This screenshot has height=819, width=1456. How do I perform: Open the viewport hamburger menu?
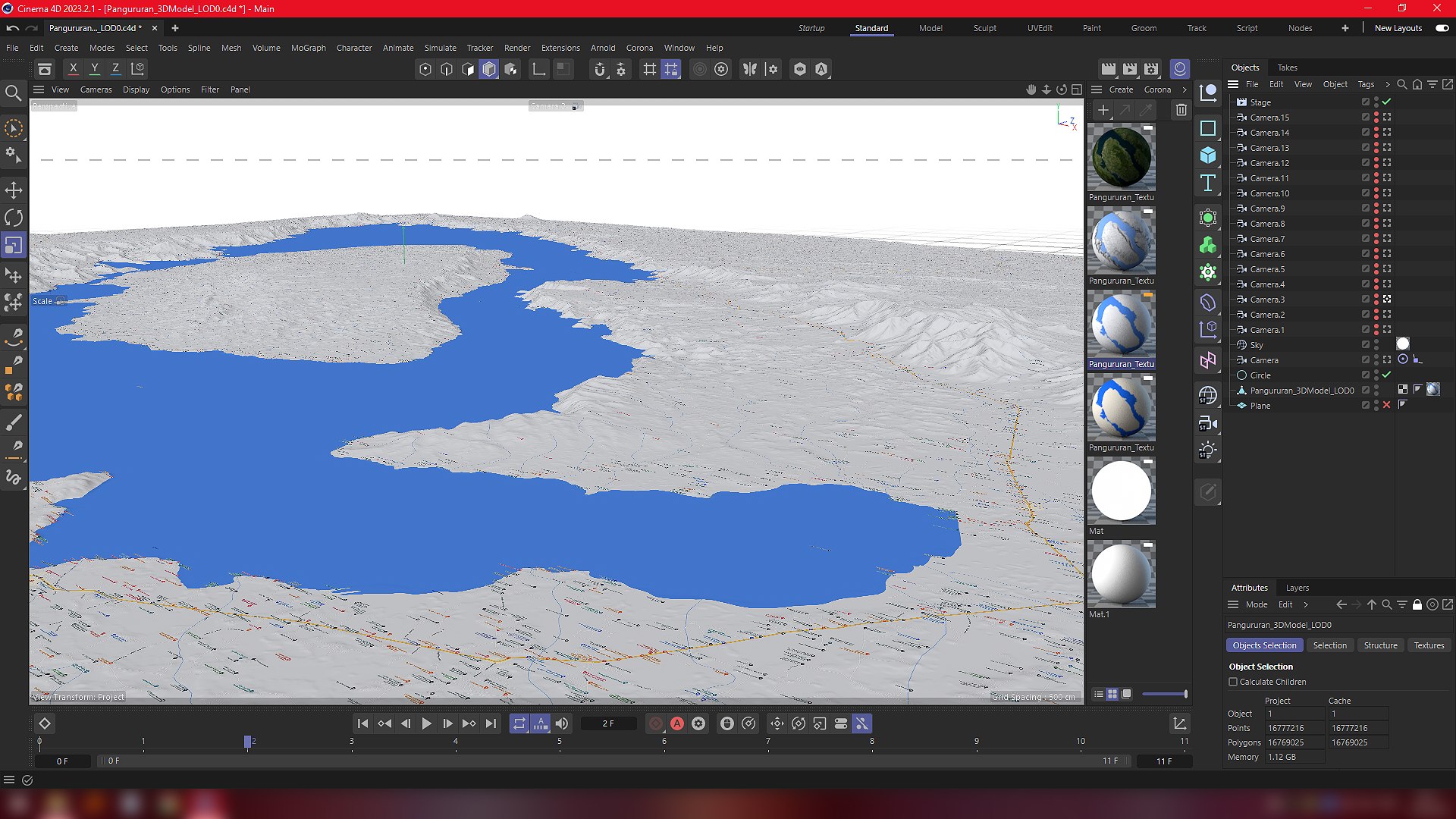pyautogui.click(x=39, y=89)
